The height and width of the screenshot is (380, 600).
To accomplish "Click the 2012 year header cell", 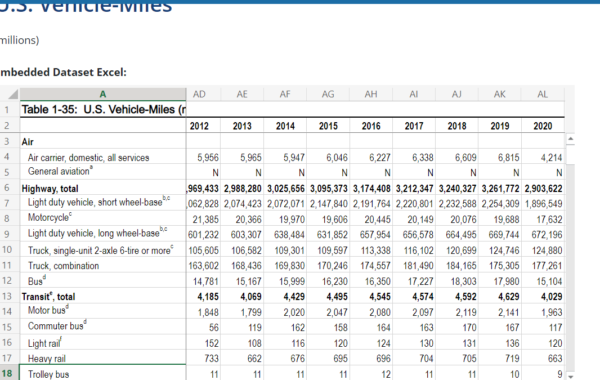I will tap(199, 126).
